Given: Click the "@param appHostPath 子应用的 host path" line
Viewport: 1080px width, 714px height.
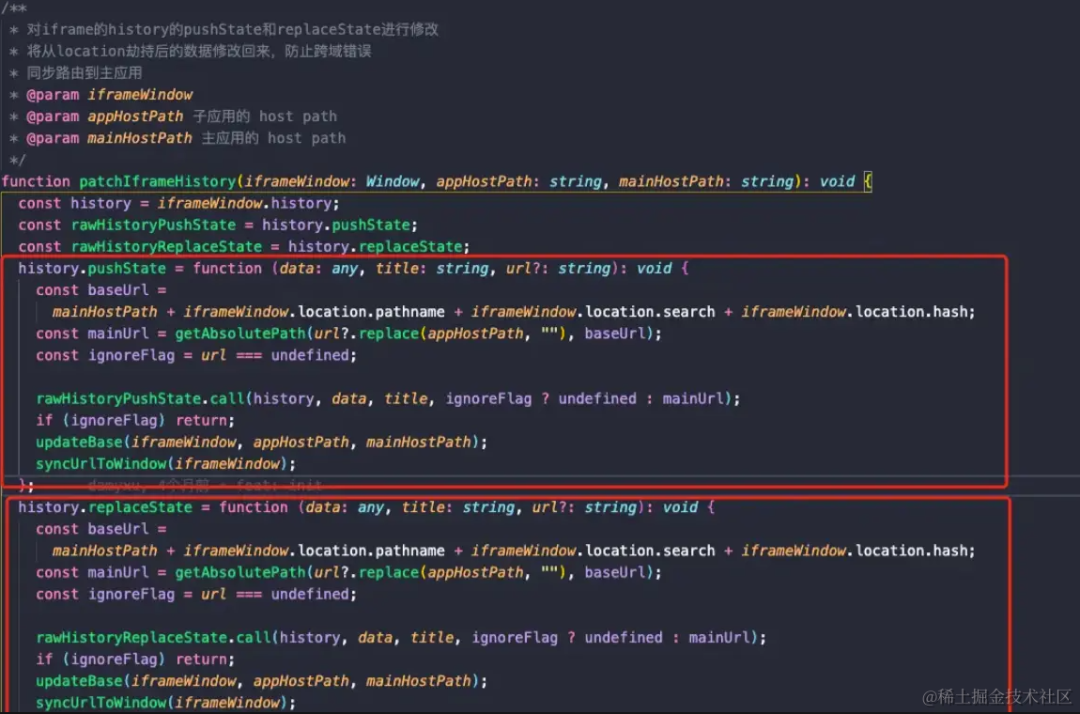Looking at the screenshot, I should 174,116.
